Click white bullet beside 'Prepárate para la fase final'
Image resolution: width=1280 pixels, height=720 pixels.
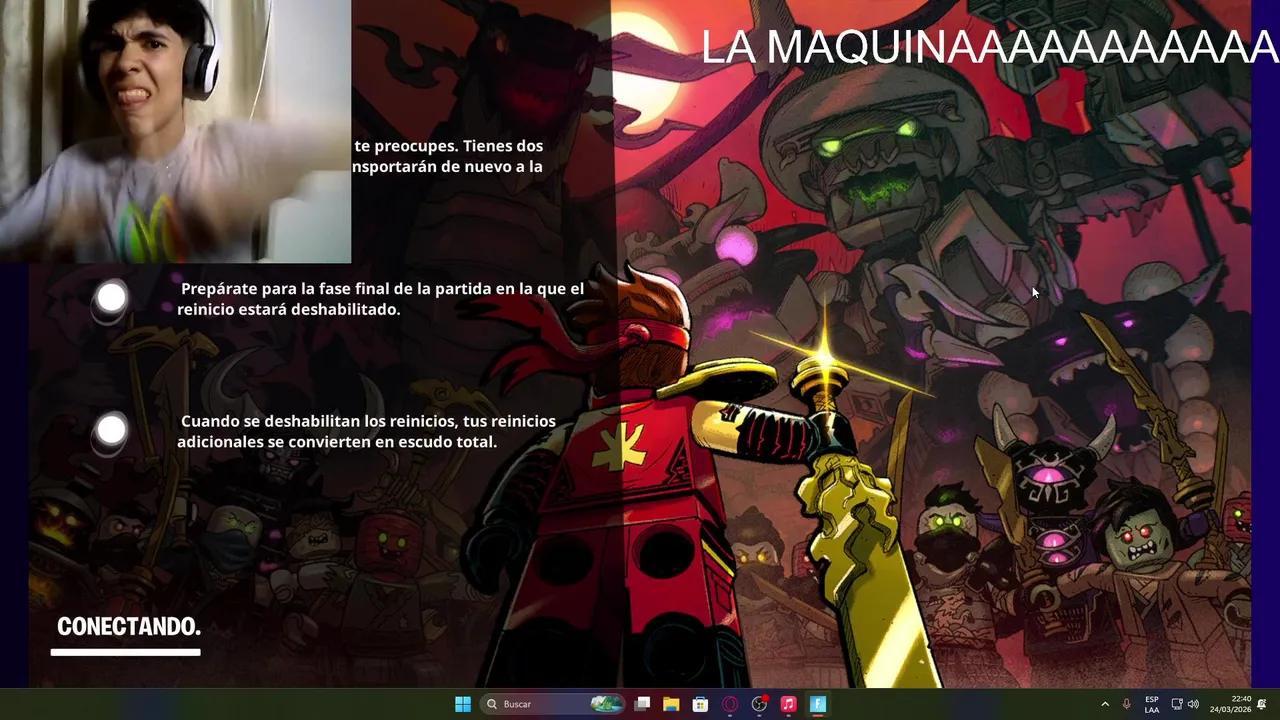coord(111,298)
